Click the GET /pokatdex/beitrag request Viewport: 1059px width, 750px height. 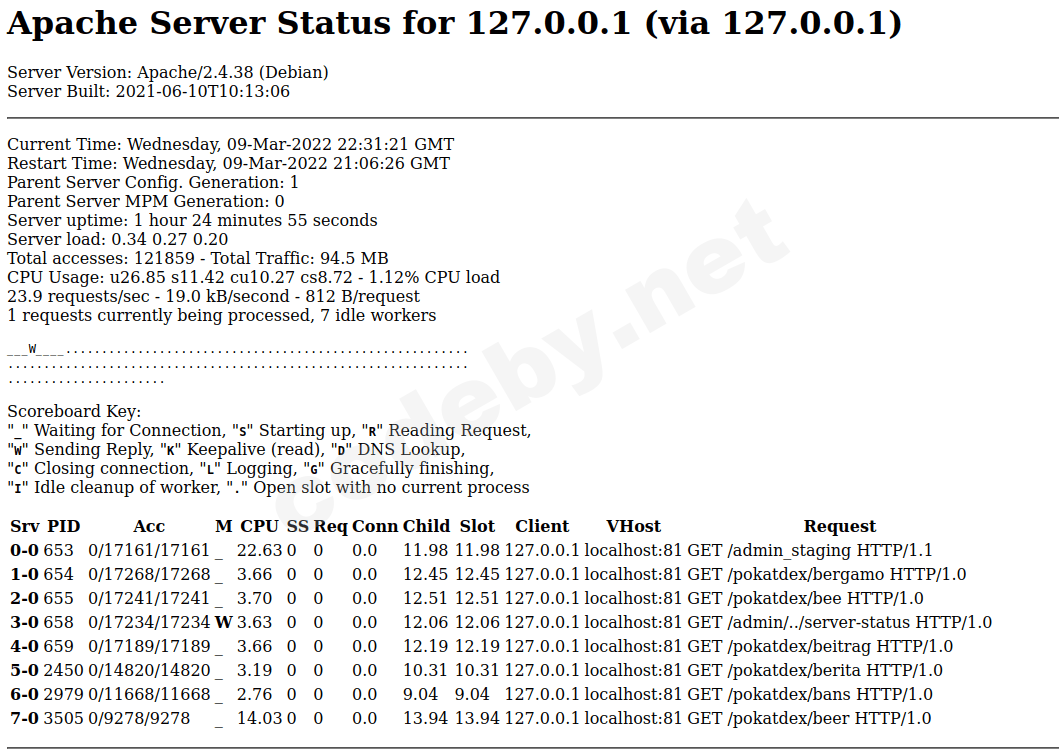click(x=820, y=647)
